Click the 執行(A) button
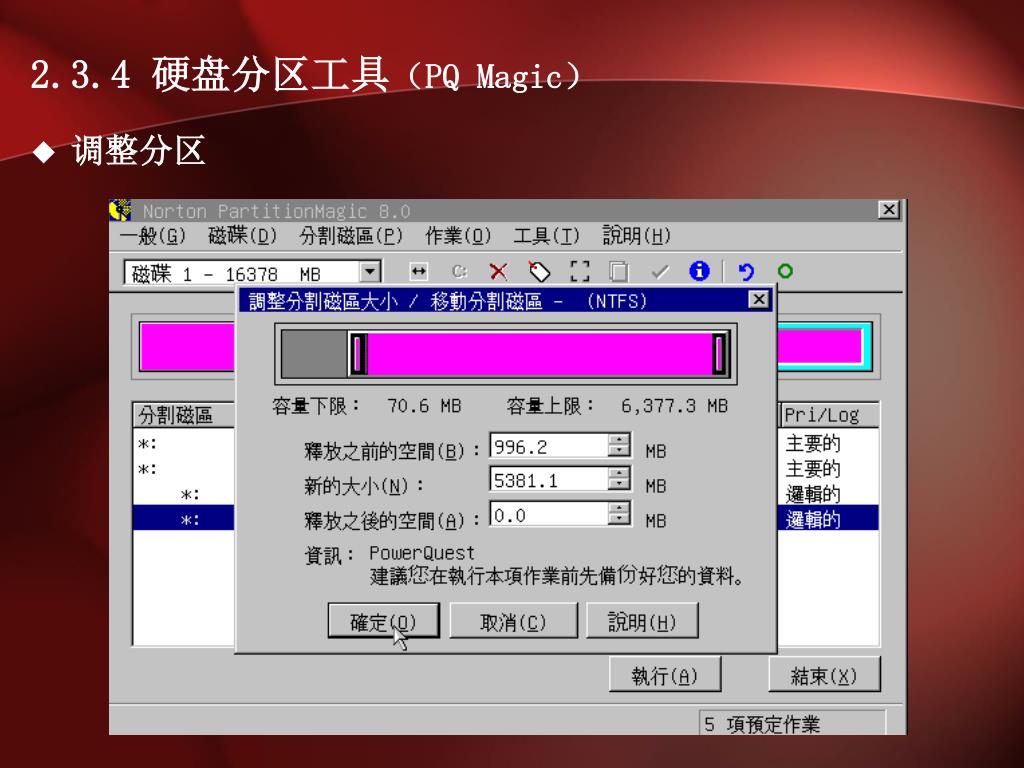This screenshot has height=768, width=1024. (x=665, y=675)
